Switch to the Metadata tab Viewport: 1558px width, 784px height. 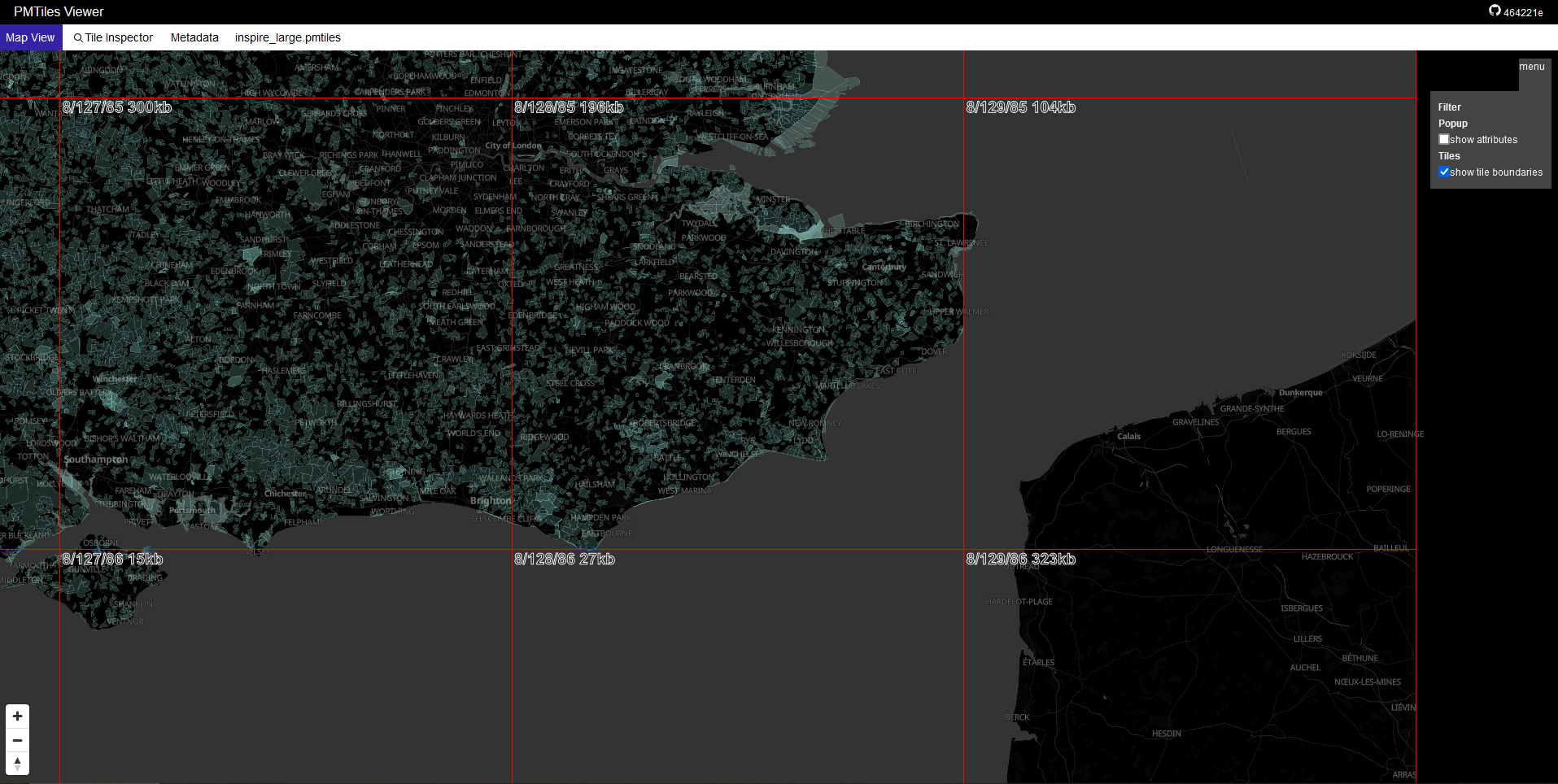click(194, 37)
